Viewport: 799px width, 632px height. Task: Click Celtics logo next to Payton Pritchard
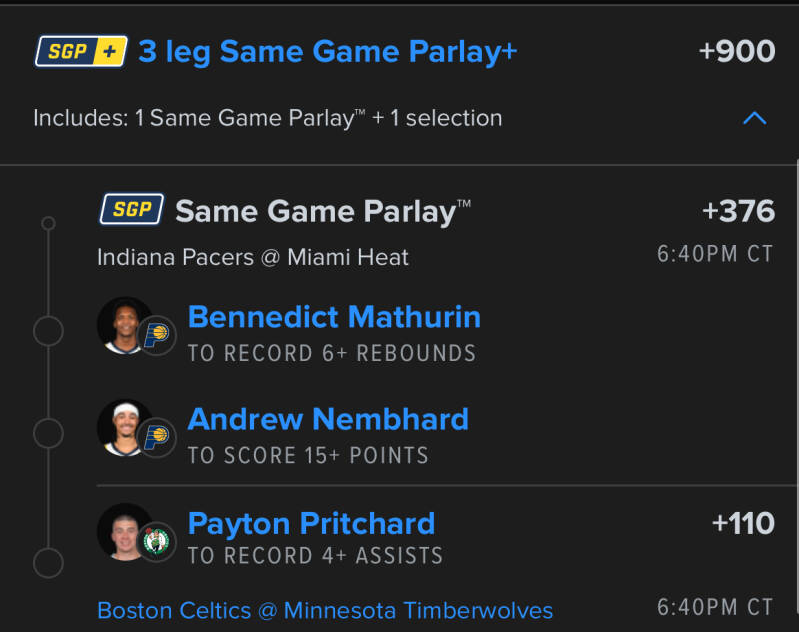tap(156, 542)
